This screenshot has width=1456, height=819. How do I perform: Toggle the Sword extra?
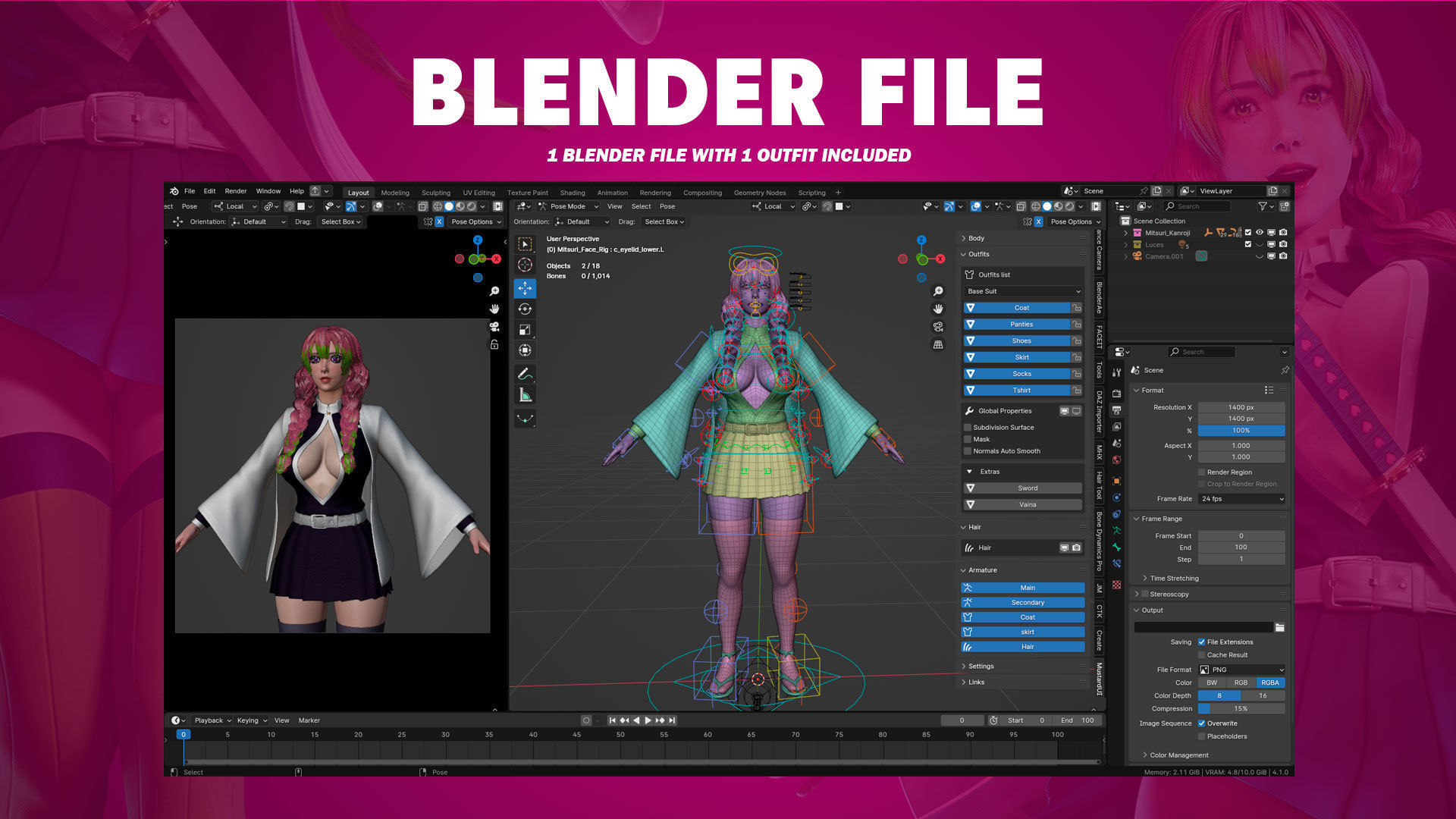[x=1022, y=488]
